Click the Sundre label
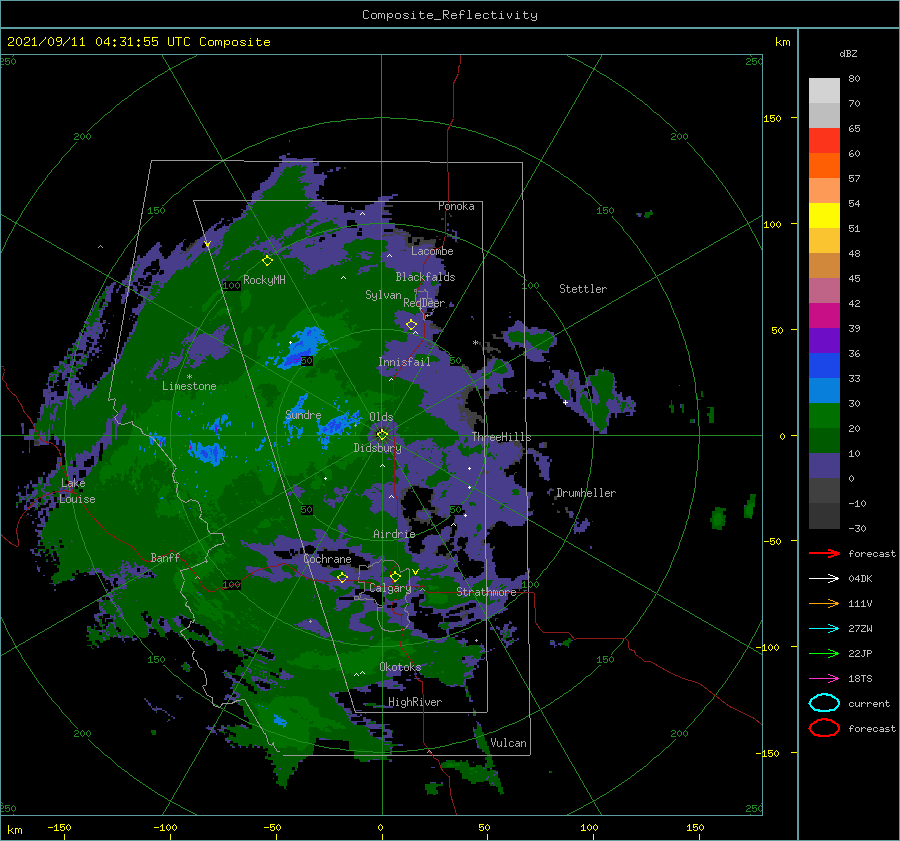Viewport: 900px width, 841px height. (303, 414)
